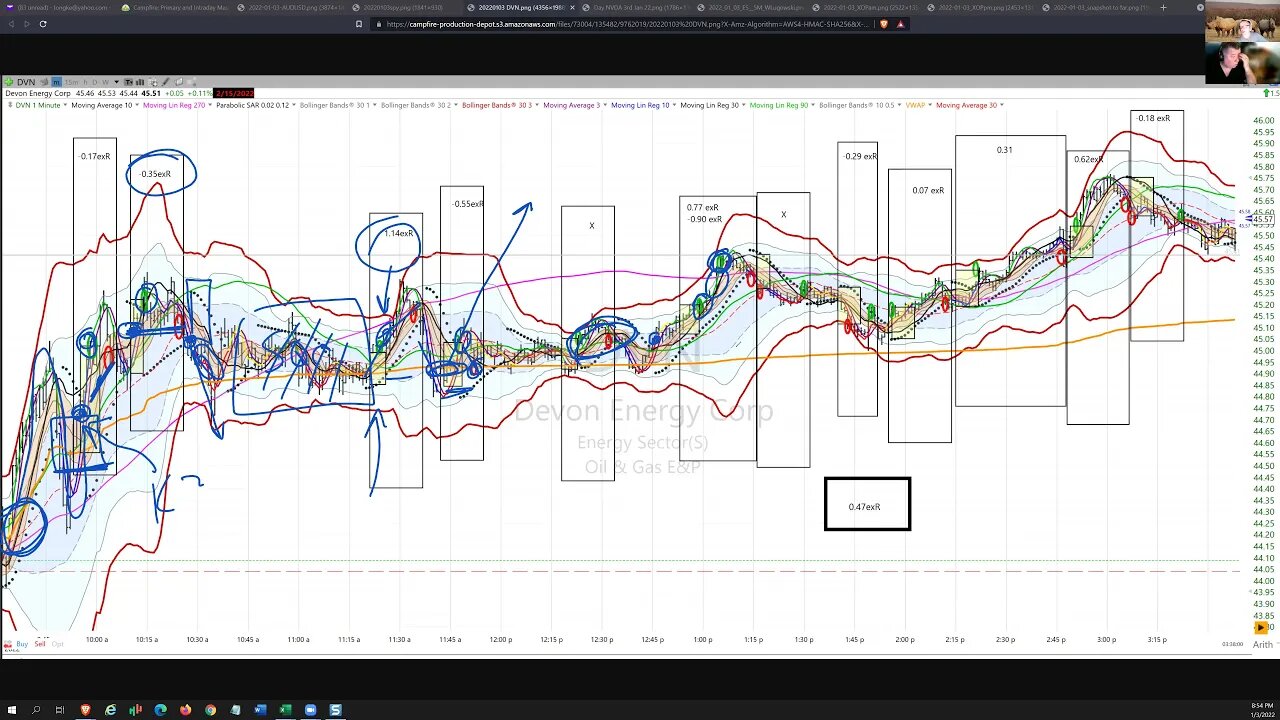Open Microsoft Excel from taskbar
1280x720 pixels.
tap(285, 710)
